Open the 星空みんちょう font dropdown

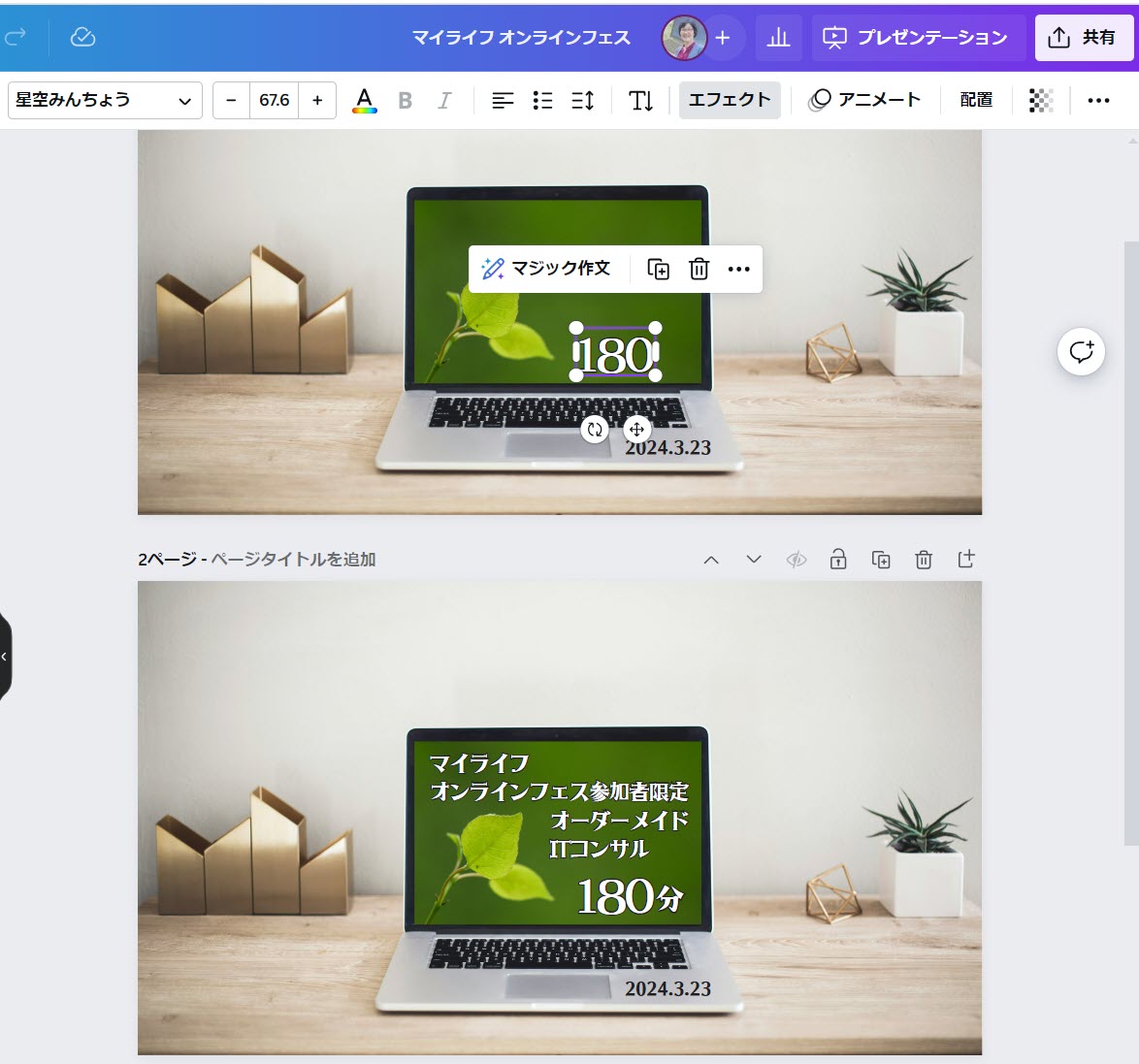coord(105,100)
